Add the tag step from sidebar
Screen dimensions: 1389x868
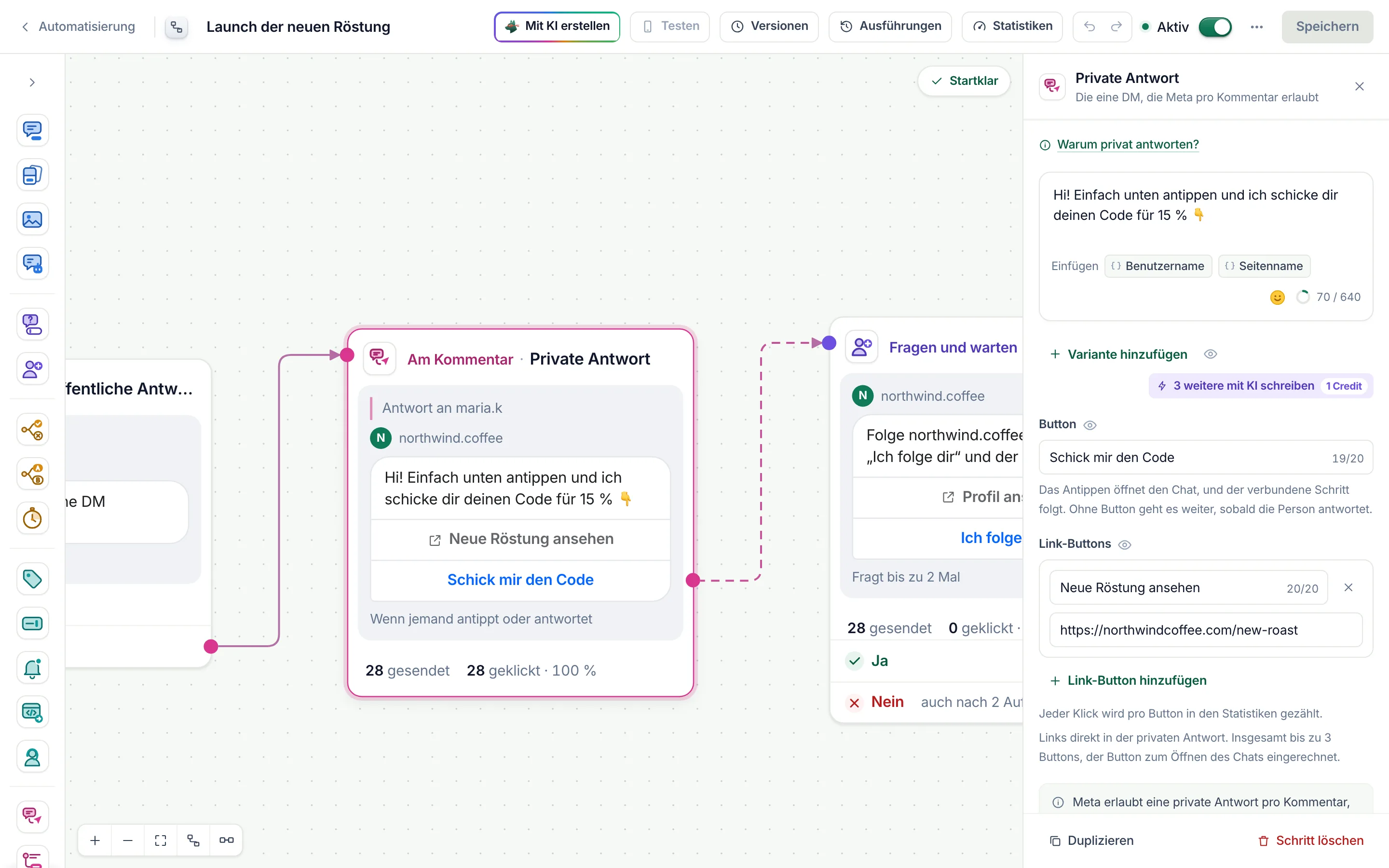tap(32, 579)
